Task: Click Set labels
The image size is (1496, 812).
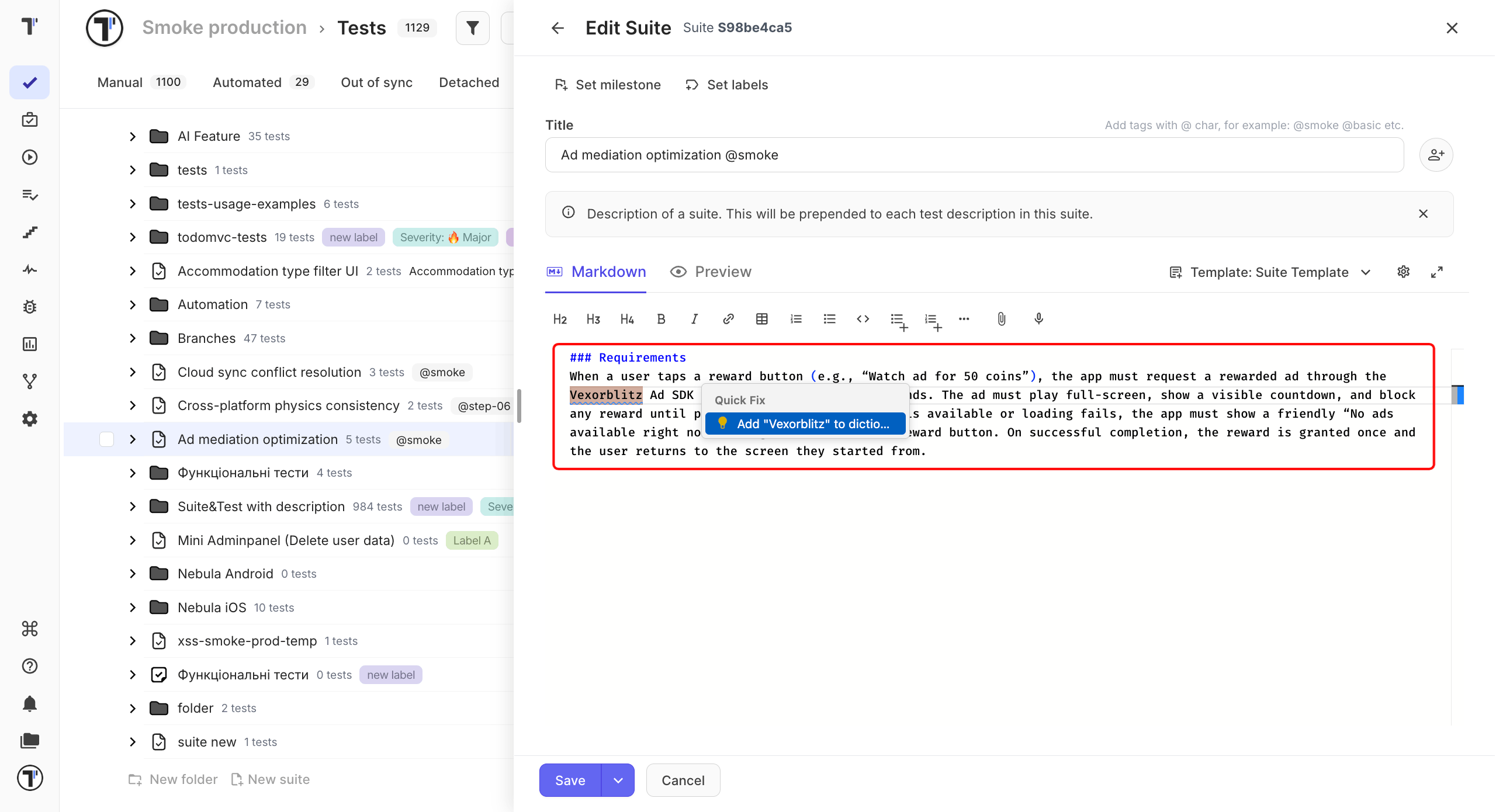Action: [x=727, y=85]
